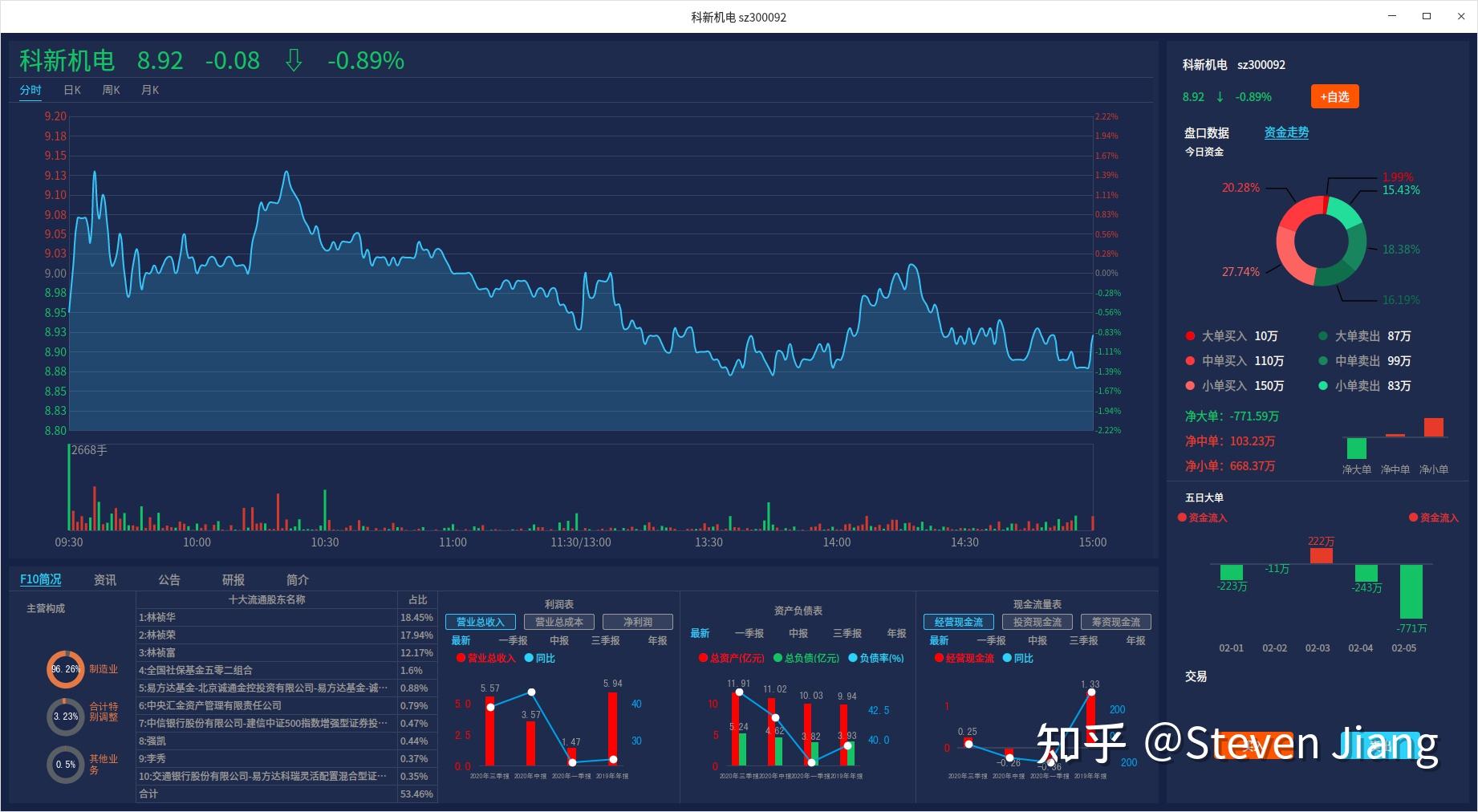
Task: Select the 营业总成本 button
Action: pos(558,622)
